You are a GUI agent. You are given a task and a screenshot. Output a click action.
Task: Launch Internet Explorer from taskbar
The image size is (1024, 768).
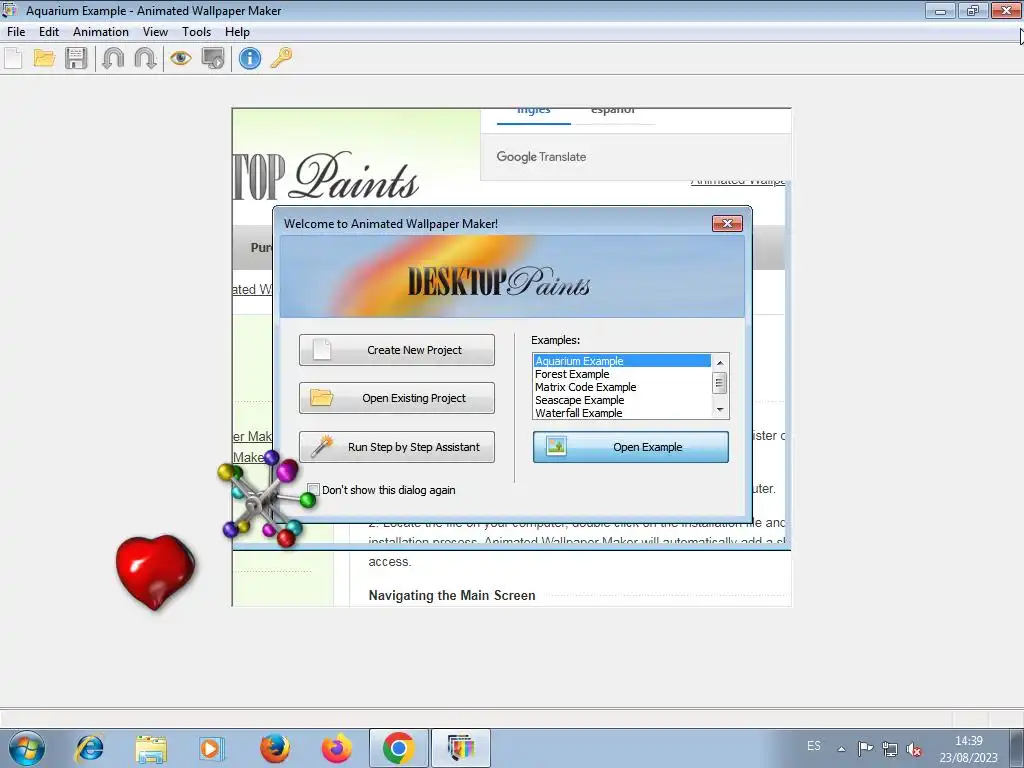coord(89,748)
